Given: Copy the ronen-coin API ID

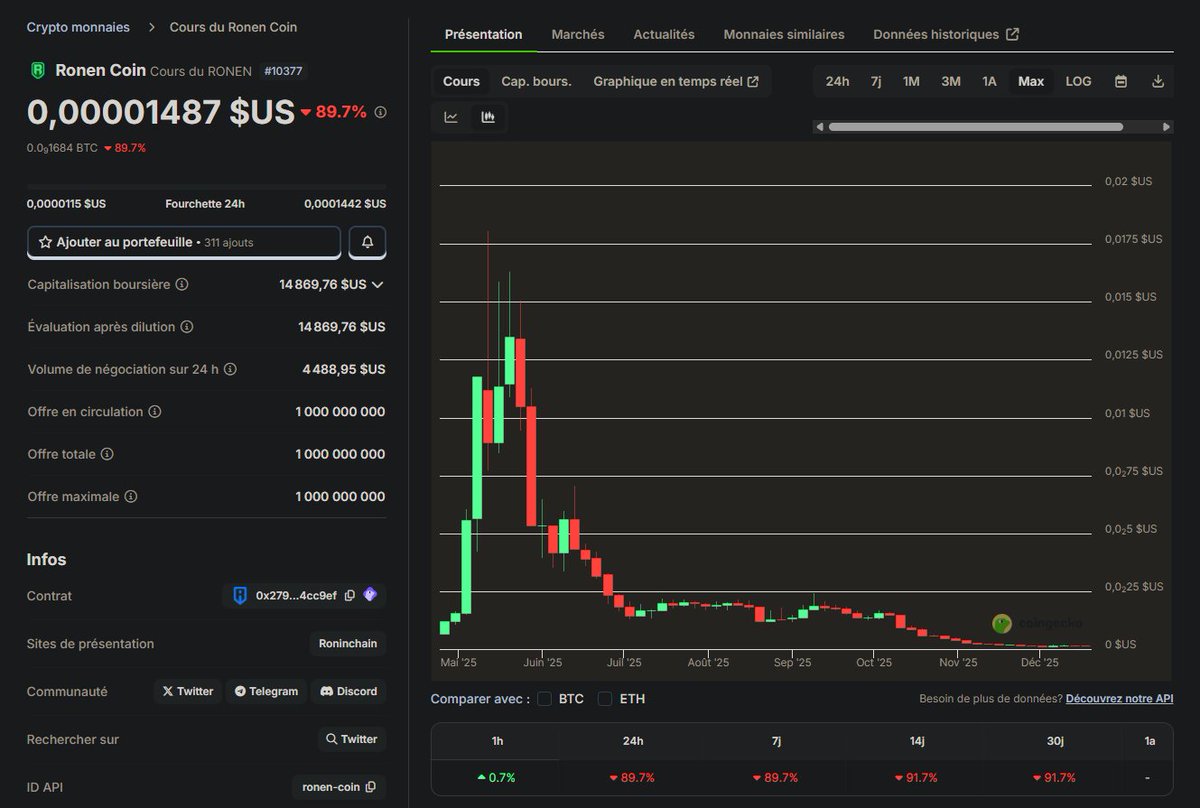Looking at the screenshot, I should coord(371,787).
